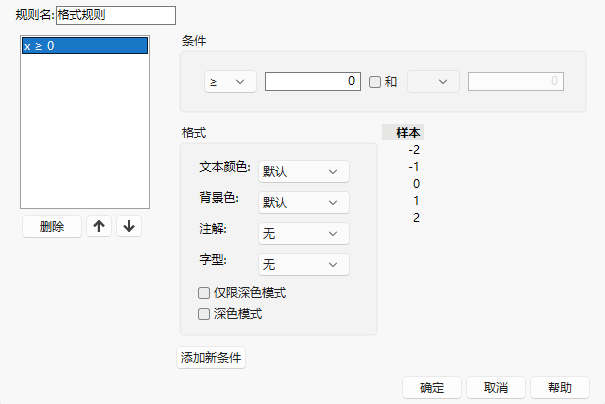Click the disabled second condition value field
Screen dimensions: 605x404
tap(516, 81)
